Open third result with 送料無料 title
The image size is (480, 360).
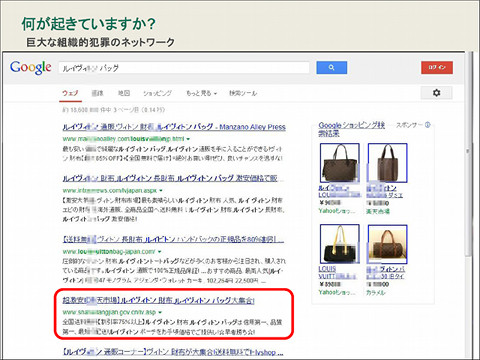(x=173, y=239)
